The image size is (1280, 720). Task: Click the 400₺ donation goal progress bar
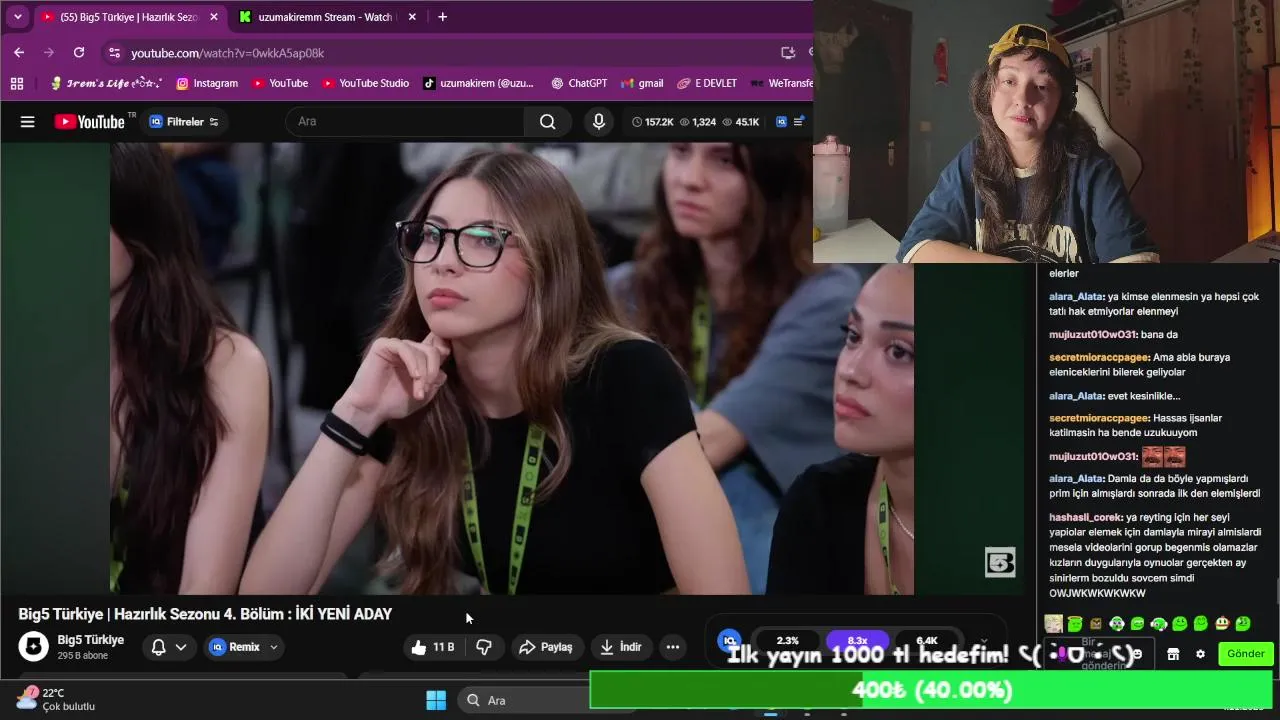coord(931,690)
